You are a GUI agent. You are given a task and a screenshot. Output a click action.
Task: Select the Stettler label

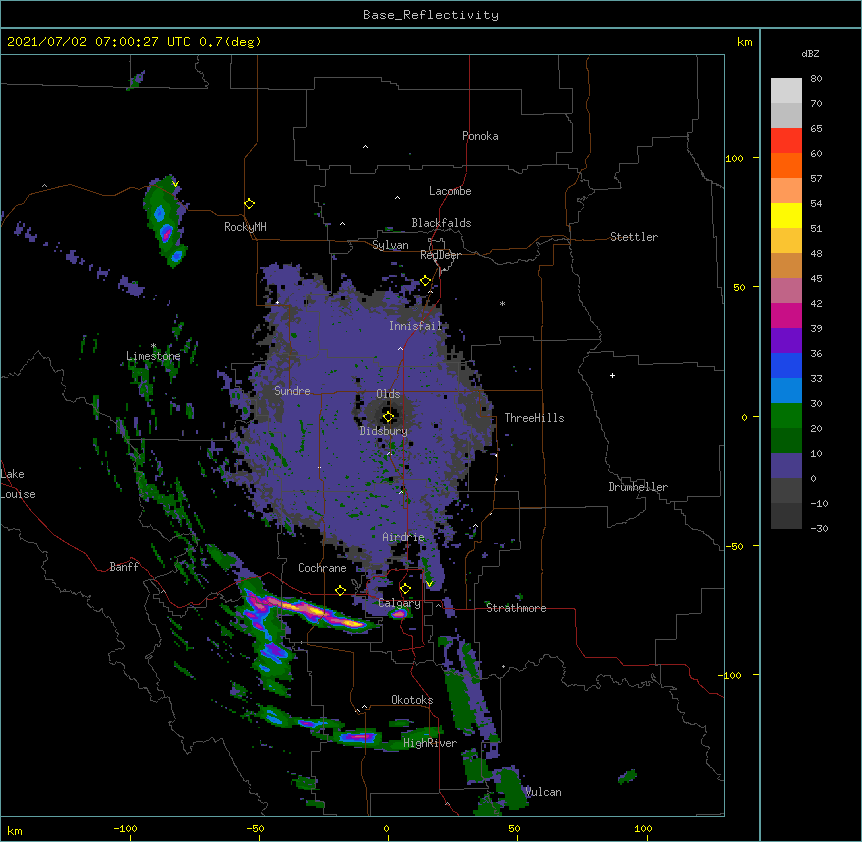634,237
